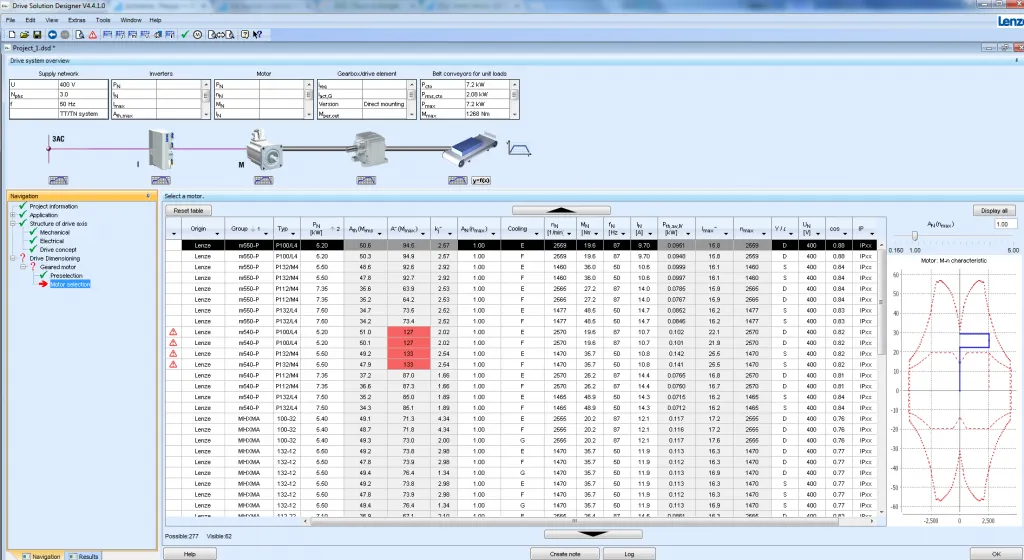
Task: Collapse the Structure of drive axis node
Action: point(12,223)
